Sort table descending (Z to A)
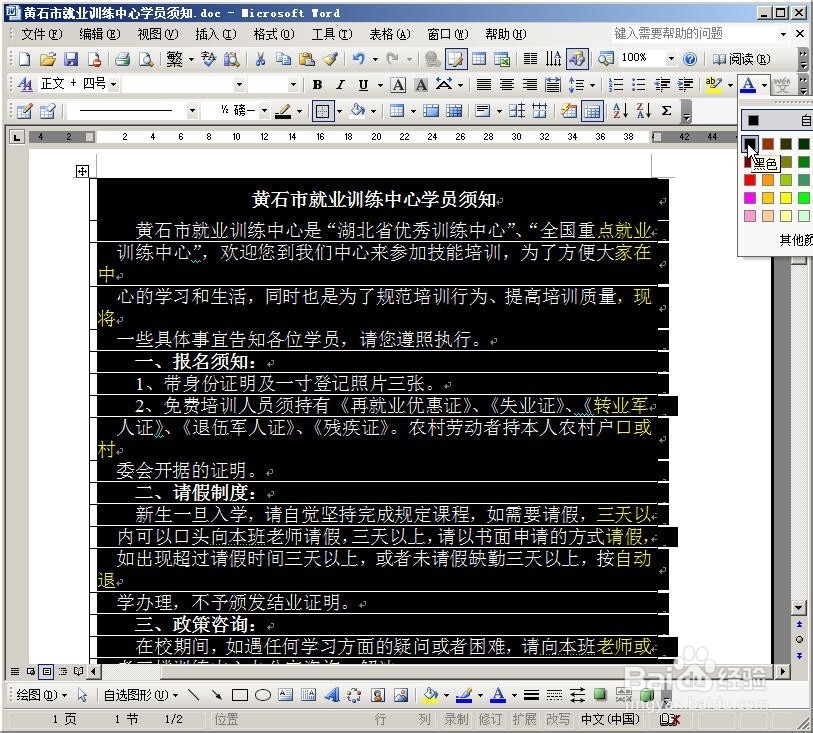 point(644,110)
